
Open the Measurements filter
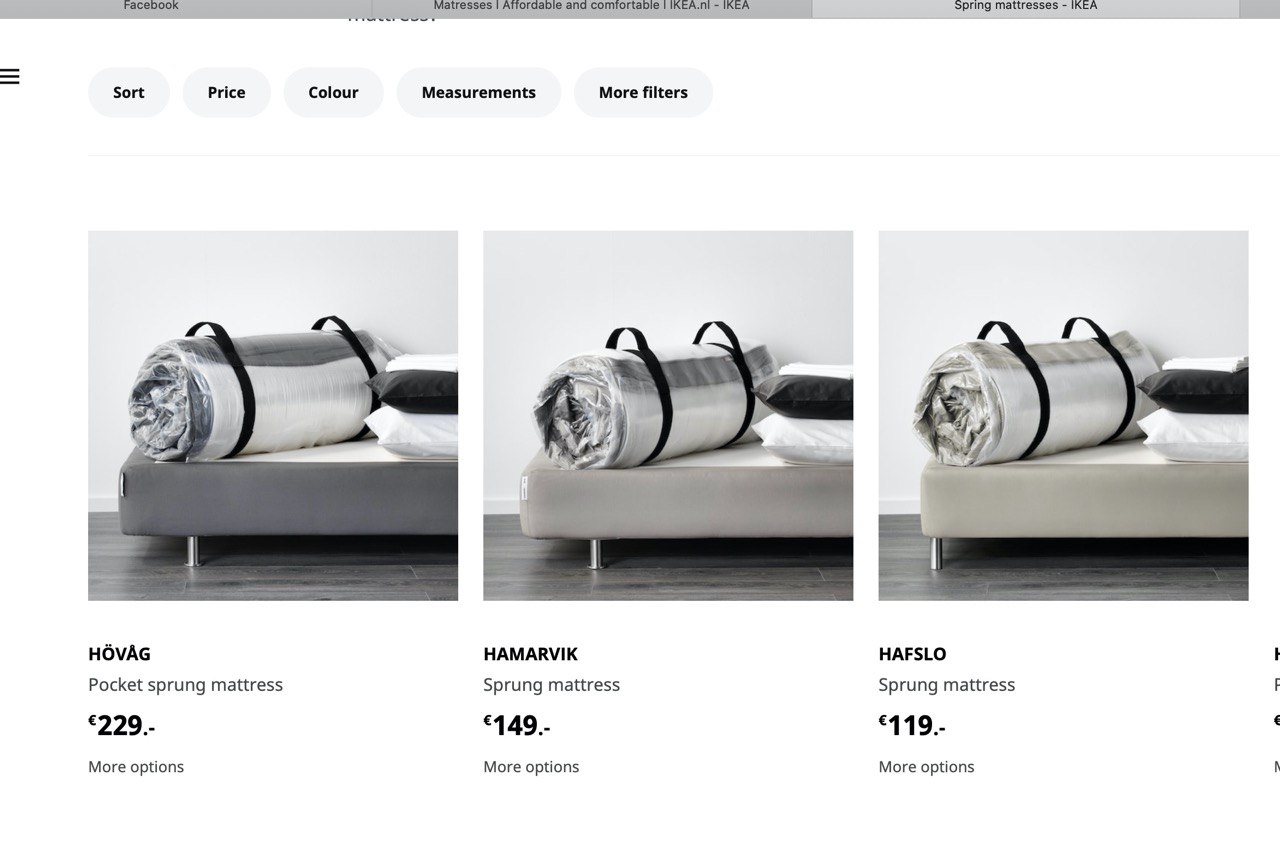(478, 92)
